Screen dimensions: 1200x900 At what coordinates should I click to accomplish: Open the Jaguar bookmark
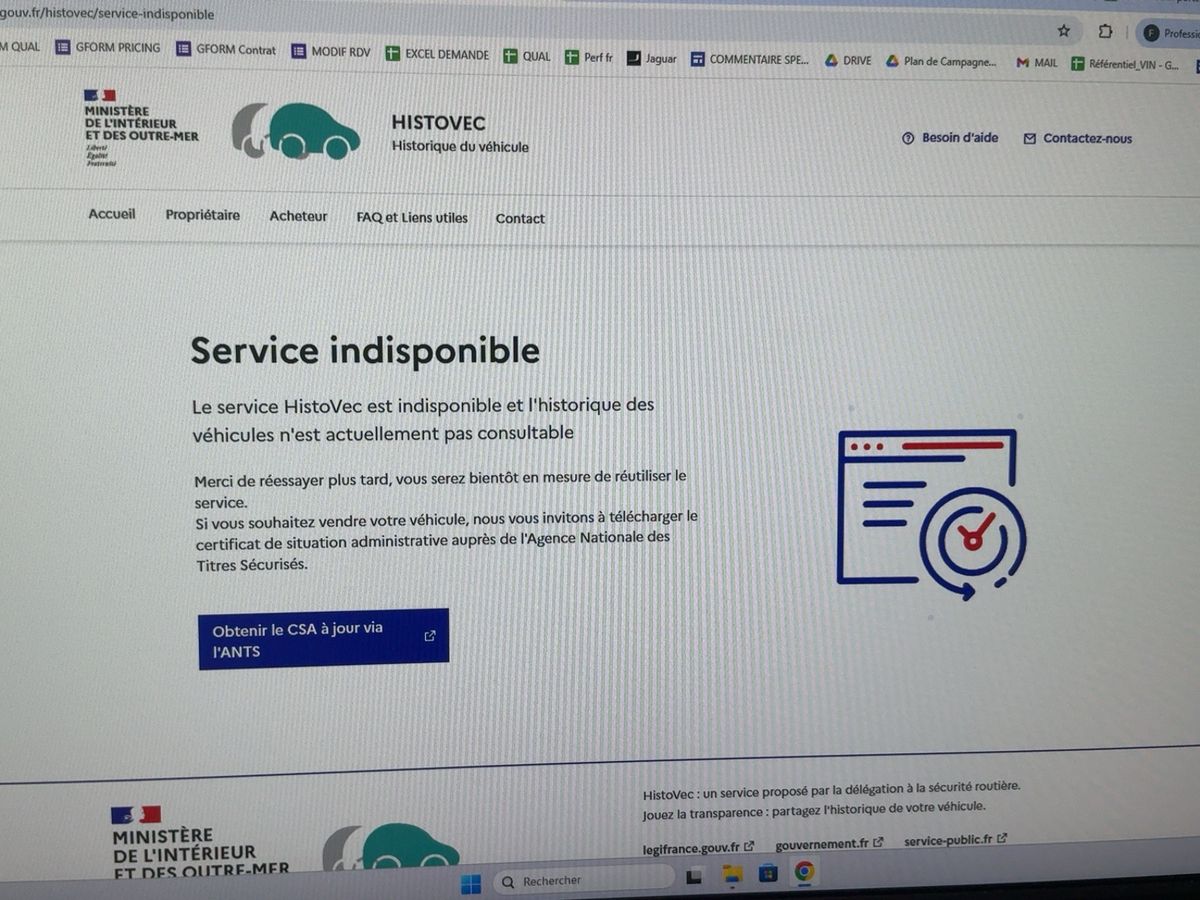pos(652,58)
